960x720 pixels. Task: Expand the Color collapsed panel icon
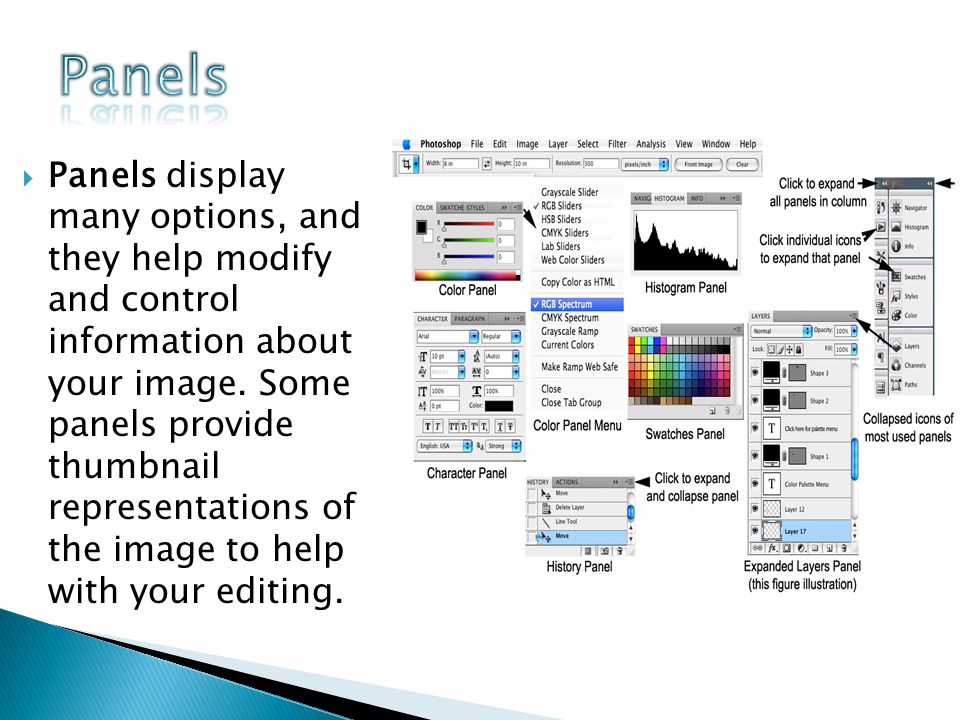click(x=896, y=315)
